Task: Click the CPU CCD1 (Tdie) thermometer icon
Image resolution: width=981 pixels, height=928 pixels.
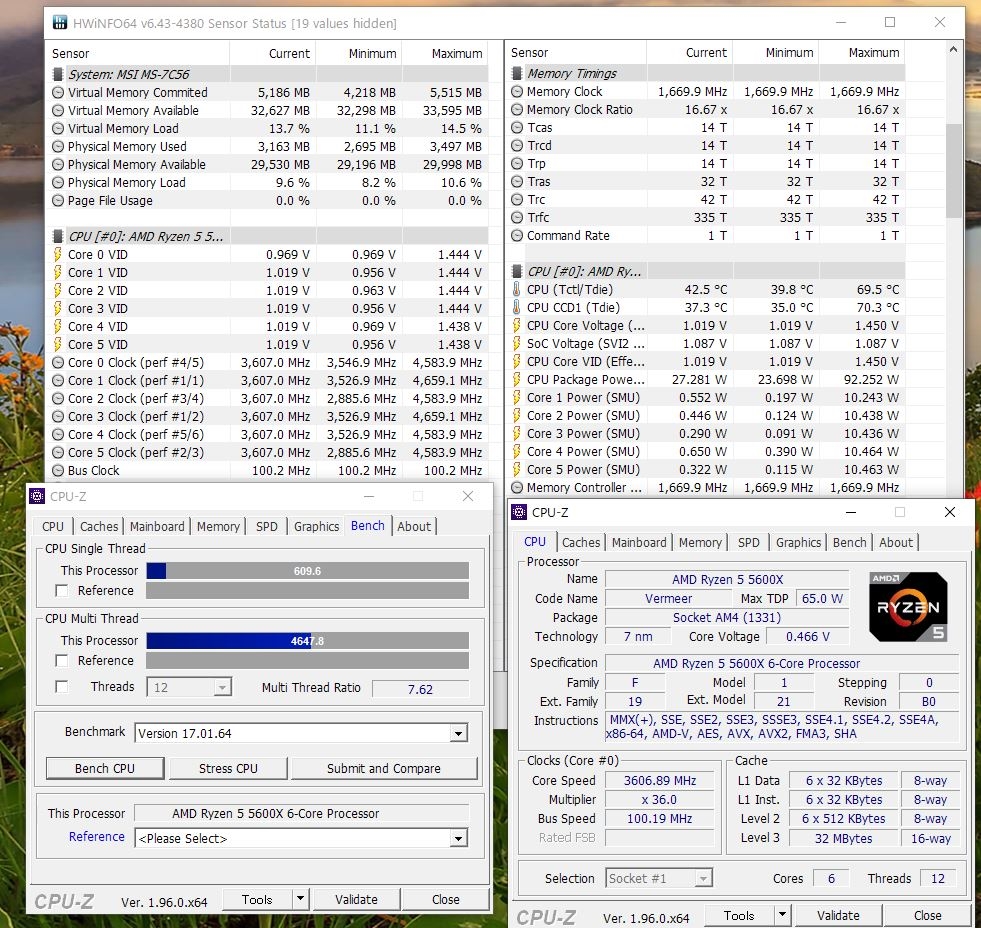Action: 516,308
